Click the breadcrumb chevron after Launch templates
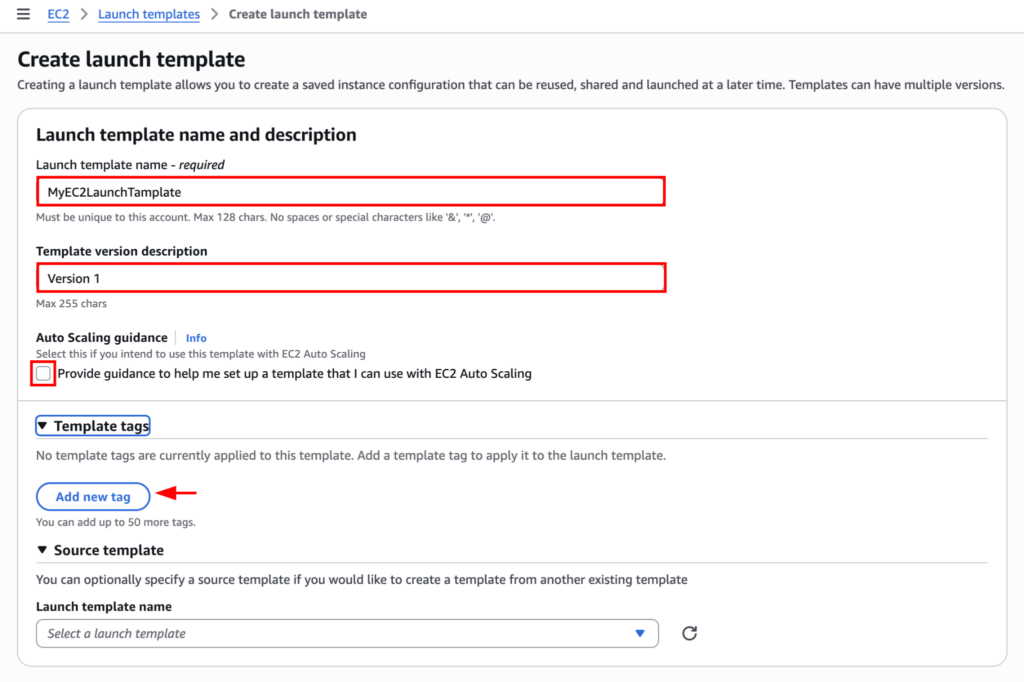 (x=214, y=15)
